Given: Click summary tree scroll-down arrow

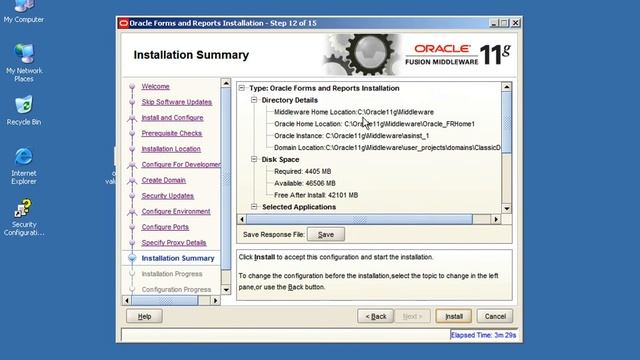Looking at the screenshot, I should coord(507,209).
